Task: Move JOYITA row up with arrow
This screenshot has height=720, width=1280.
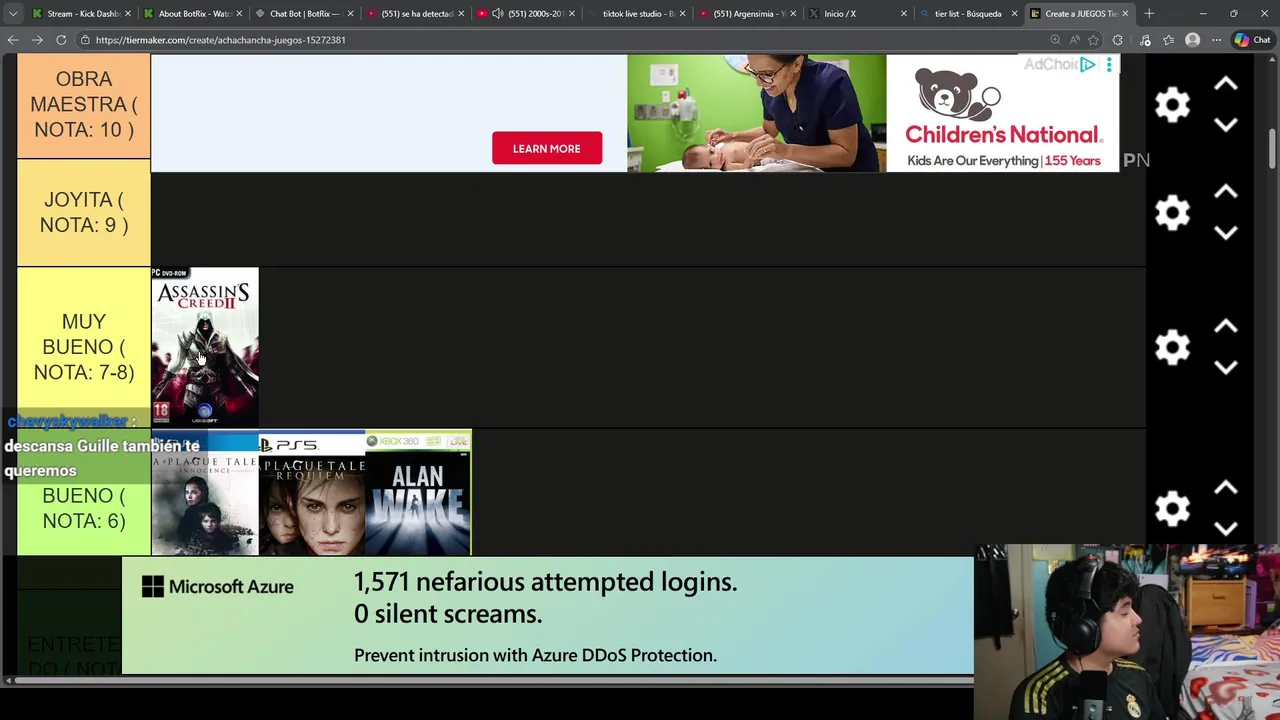Action: (x=1226, y=192)
